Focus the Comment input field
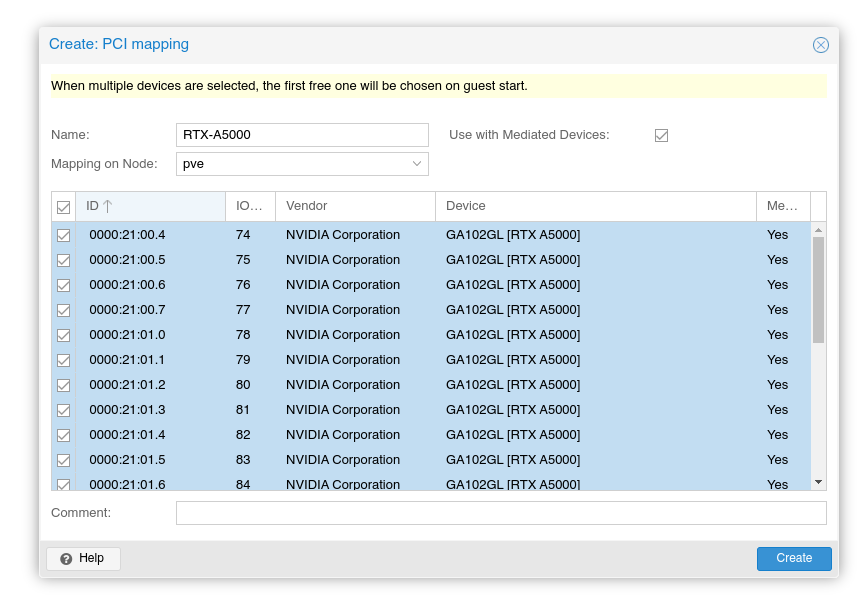Image resolution: width=868 pixels, height=610 pixels. 501,513
